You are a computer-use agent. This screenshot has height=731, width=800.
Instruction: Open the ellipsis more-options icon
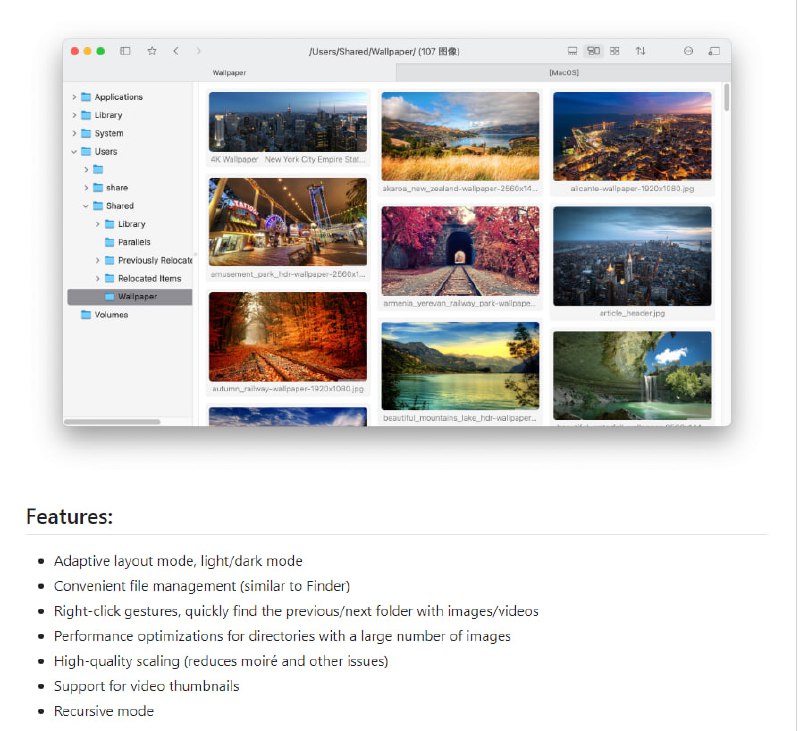688,51
